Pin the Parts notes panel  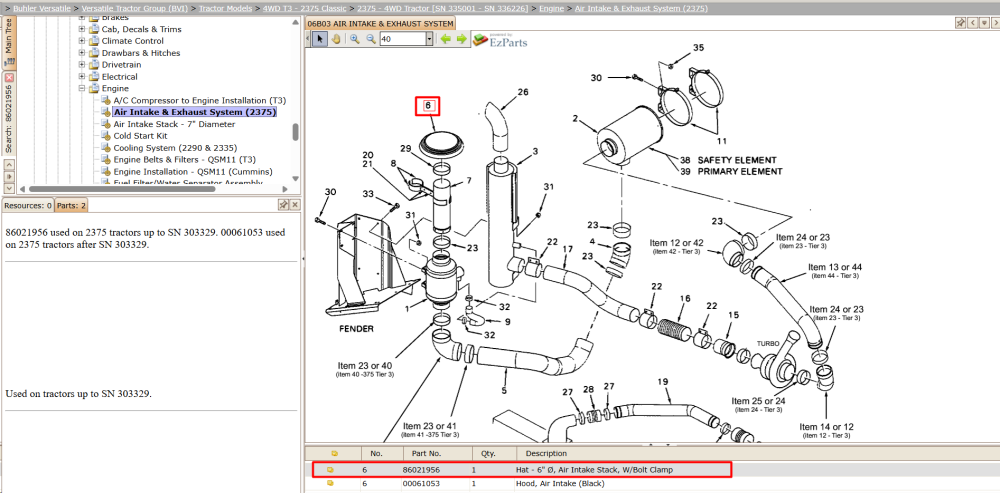pos(283,205)
